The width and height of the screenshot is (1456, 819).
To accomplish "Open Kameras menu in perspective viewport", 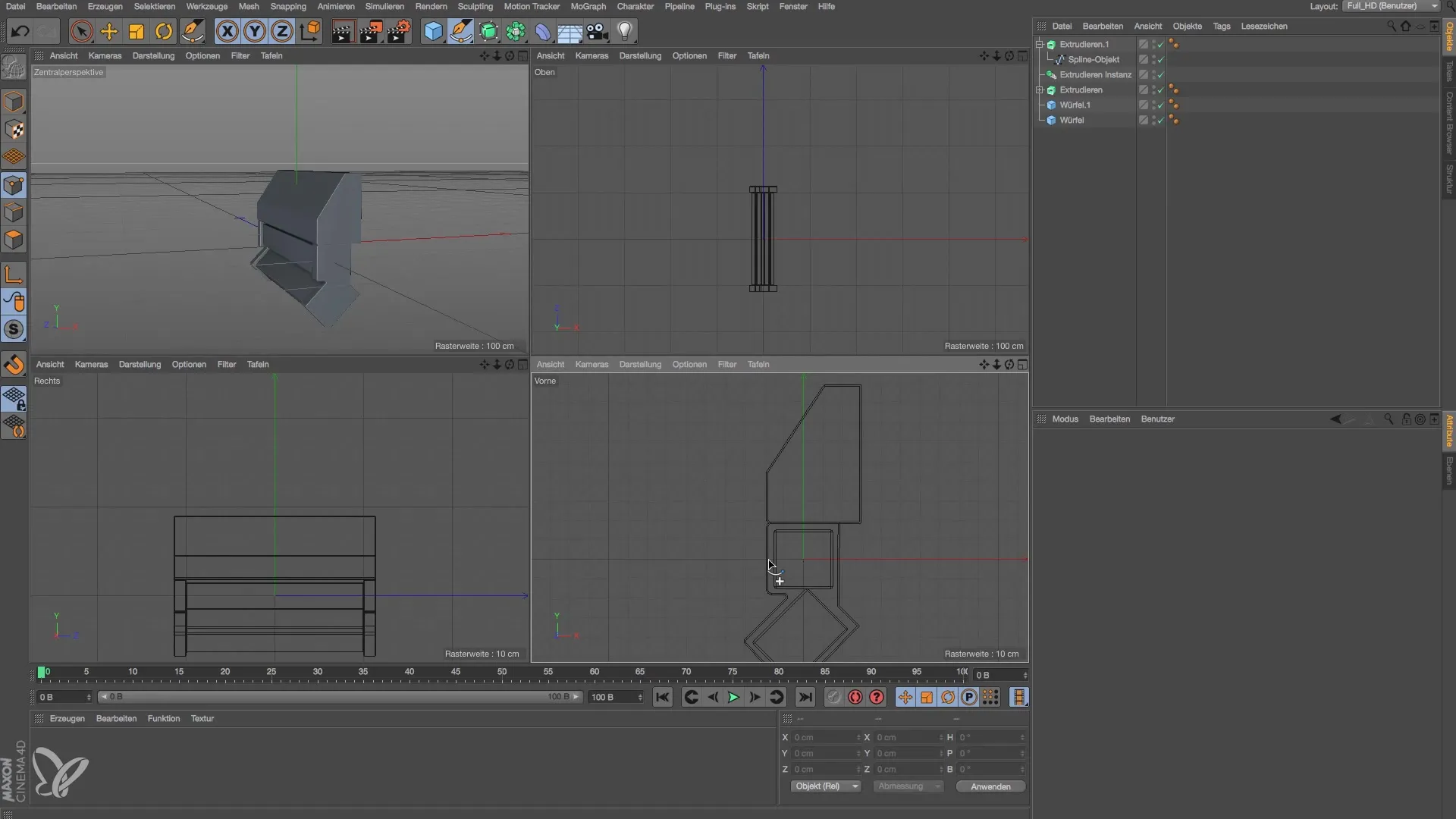I will [105, 55].
